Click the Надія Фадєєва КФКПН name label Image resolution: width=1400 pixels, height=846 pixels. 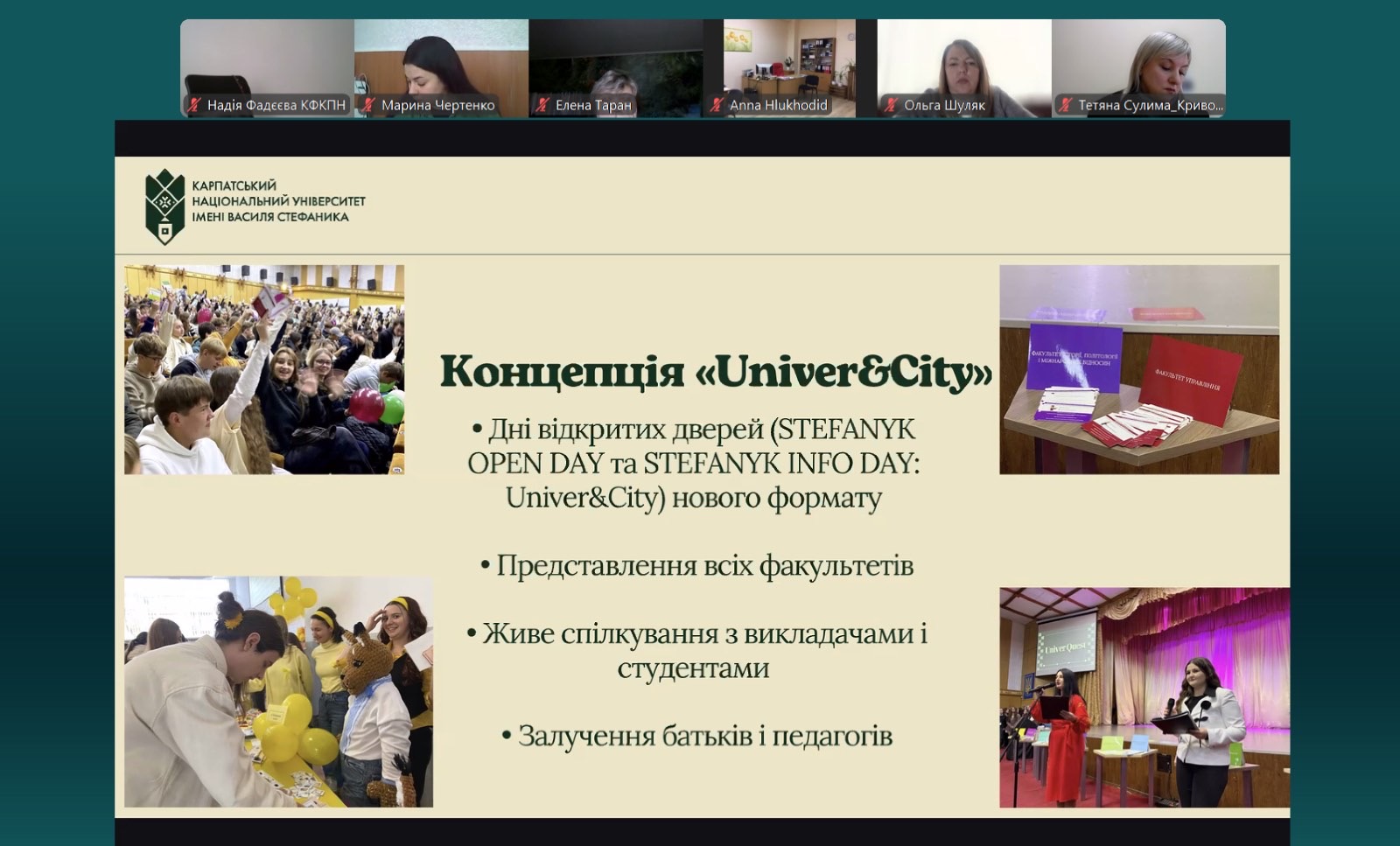pyautogui.click(x=276, y=106)
